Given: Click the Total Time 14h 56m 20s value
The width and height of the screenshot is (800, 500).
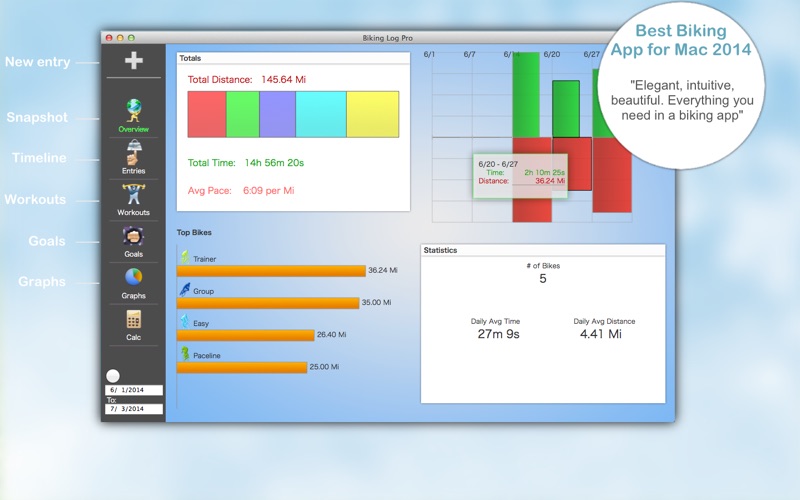Looking at the screenshot, I should click(274, 163).
